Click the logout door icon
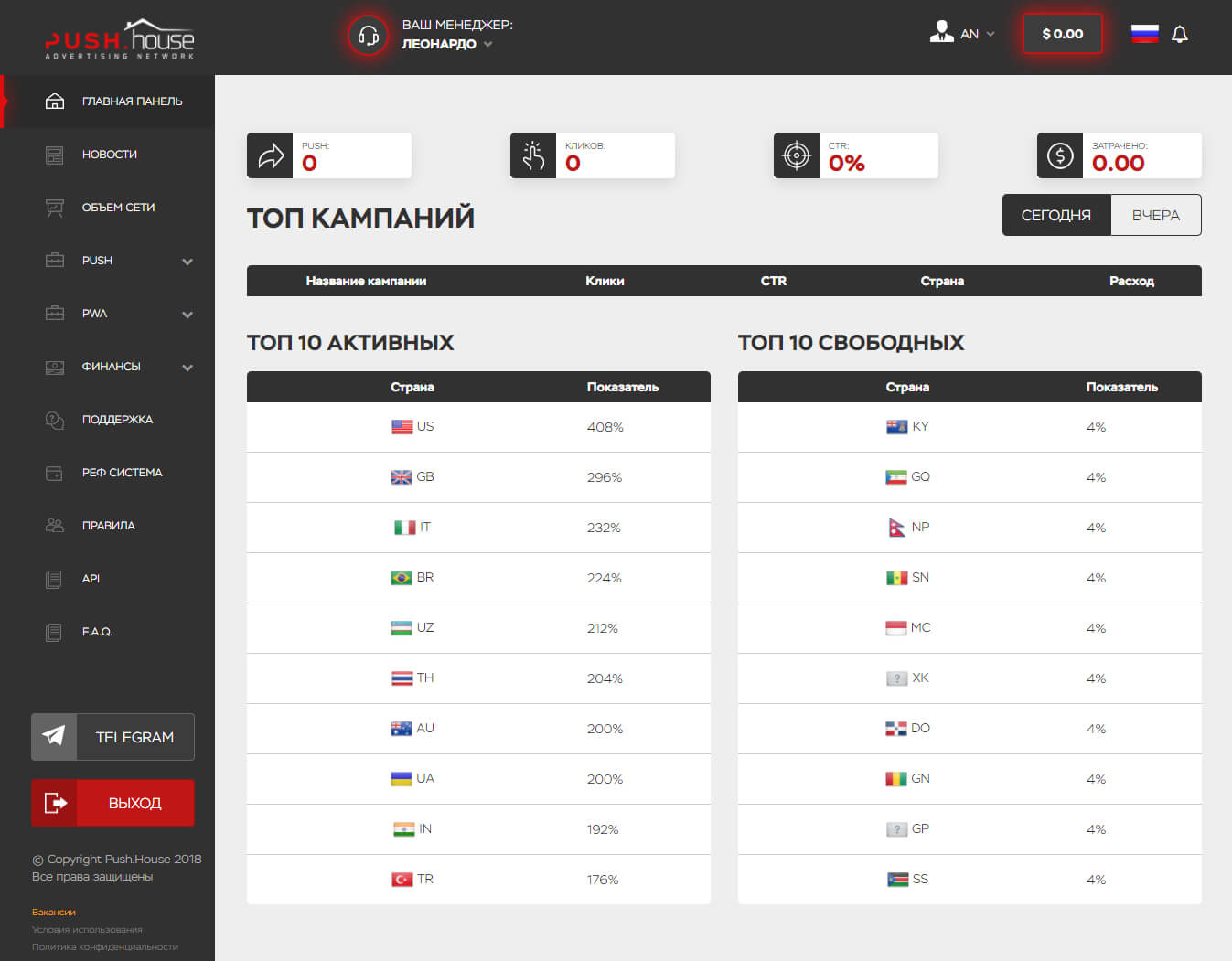Viewport: 1232px width, 961px height. click(x=55, y=803)
